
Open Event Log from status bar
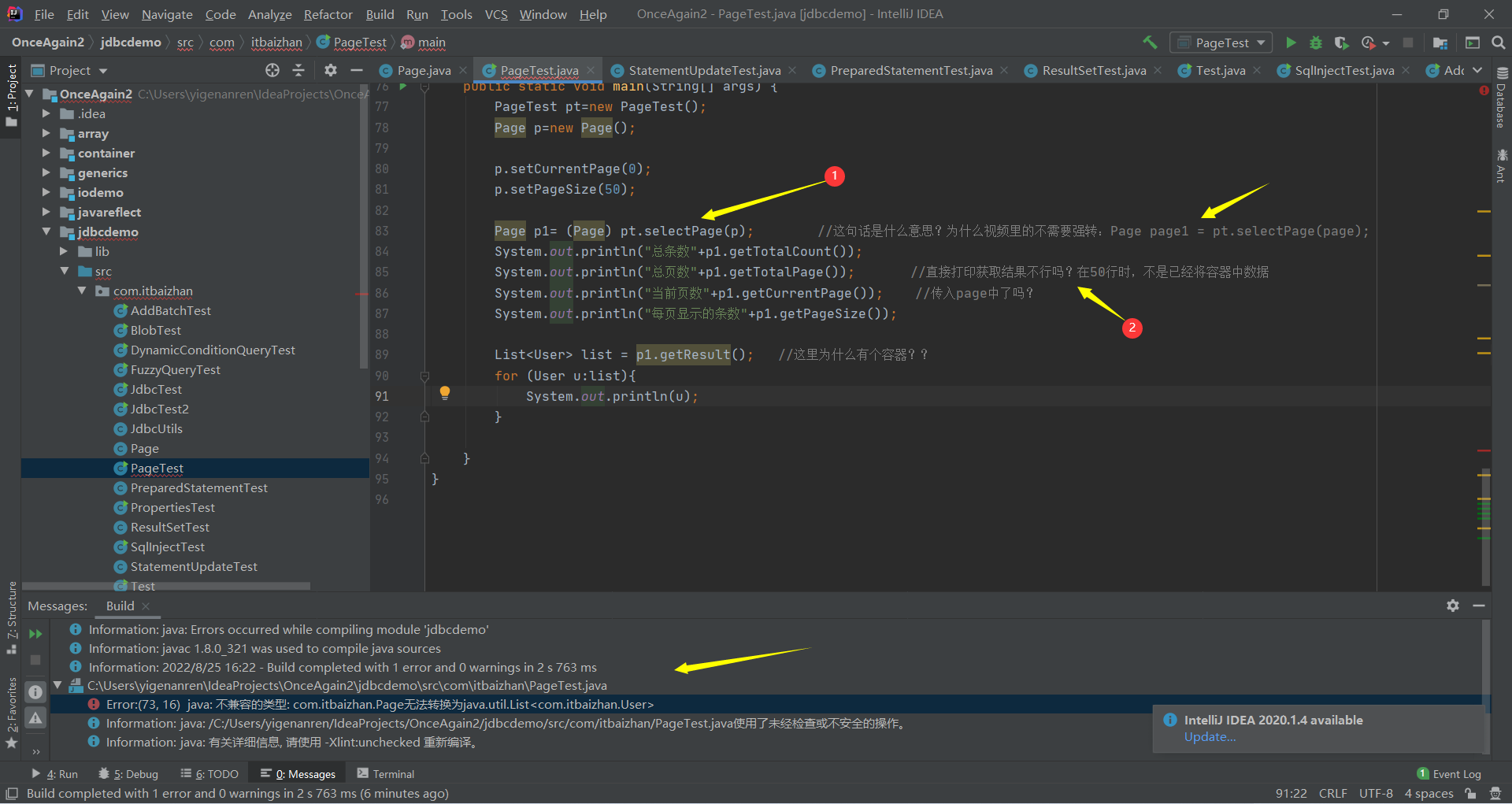[1449, 774]
